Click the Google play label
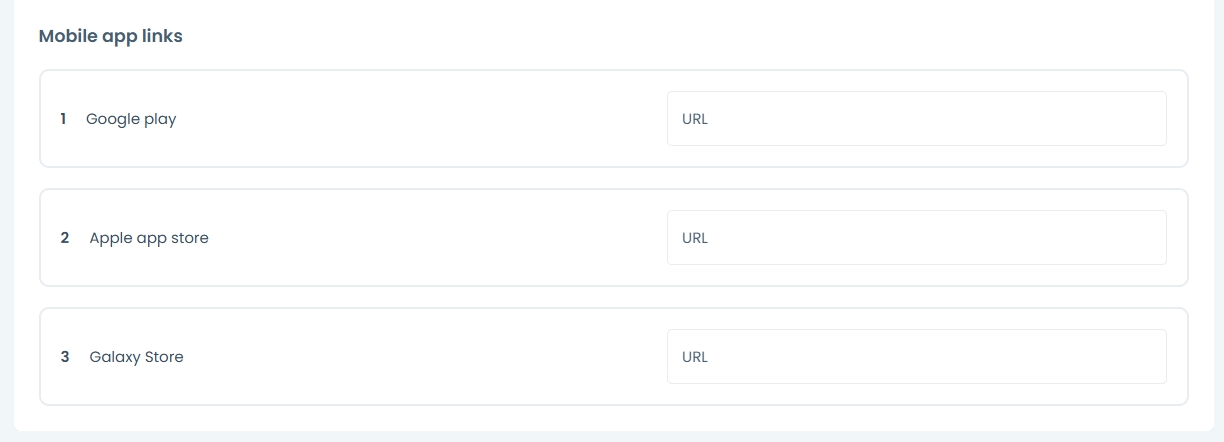 [x=131, y=119]
